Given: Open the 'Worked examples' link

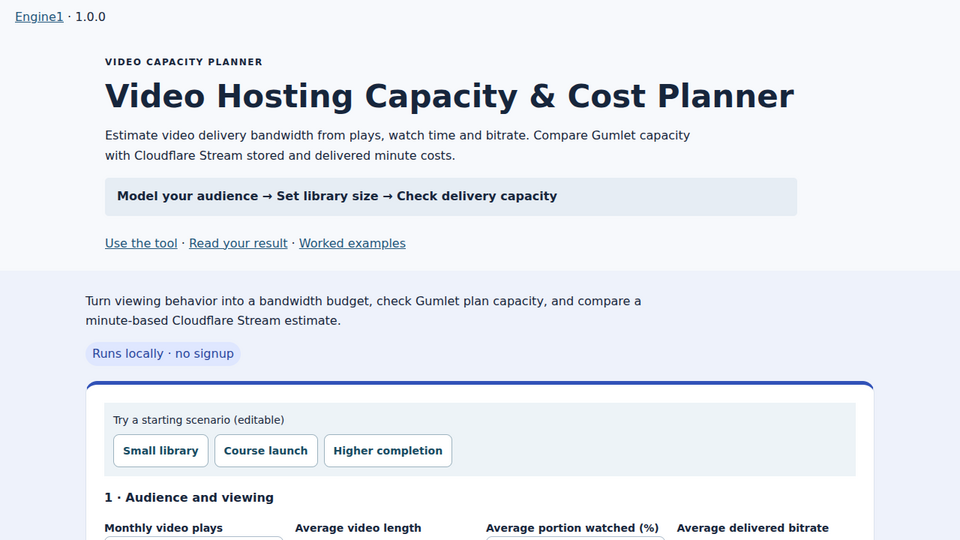Looking at the screenshot, I should (x=352, y=243).
